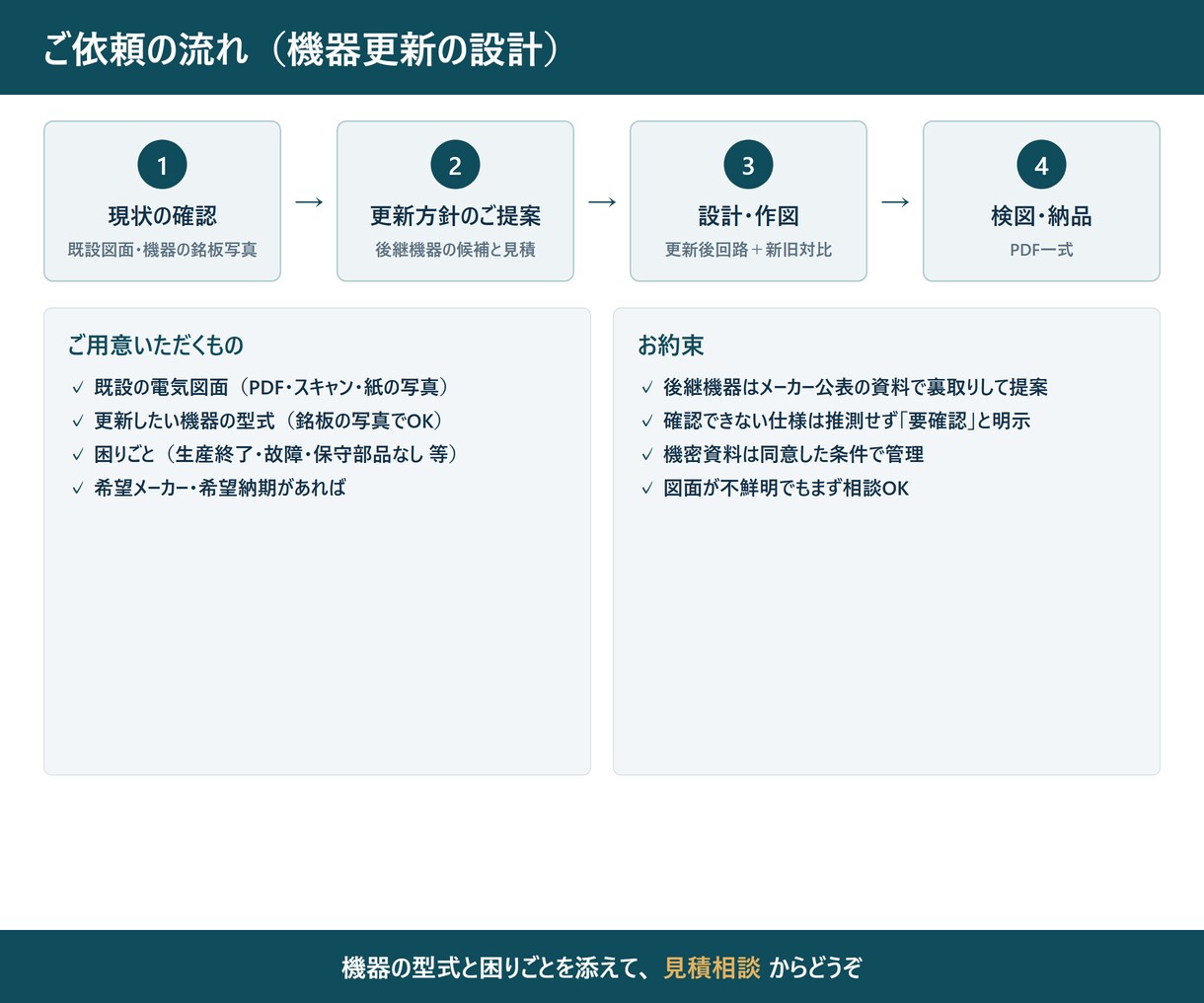Click the step 2 number circle
The height and width of the screenshot is (1003, 1204).
click(455, 165)
